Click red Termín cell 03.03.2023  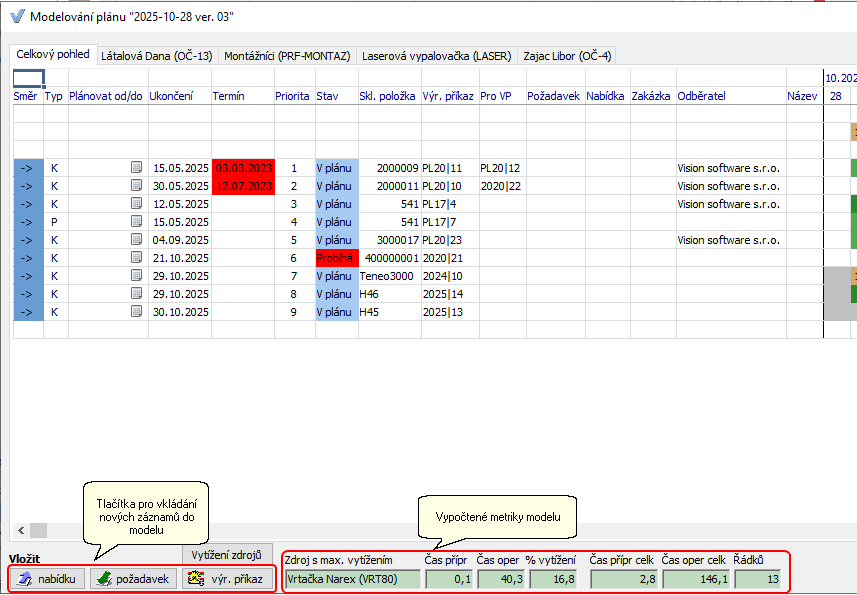242,168
